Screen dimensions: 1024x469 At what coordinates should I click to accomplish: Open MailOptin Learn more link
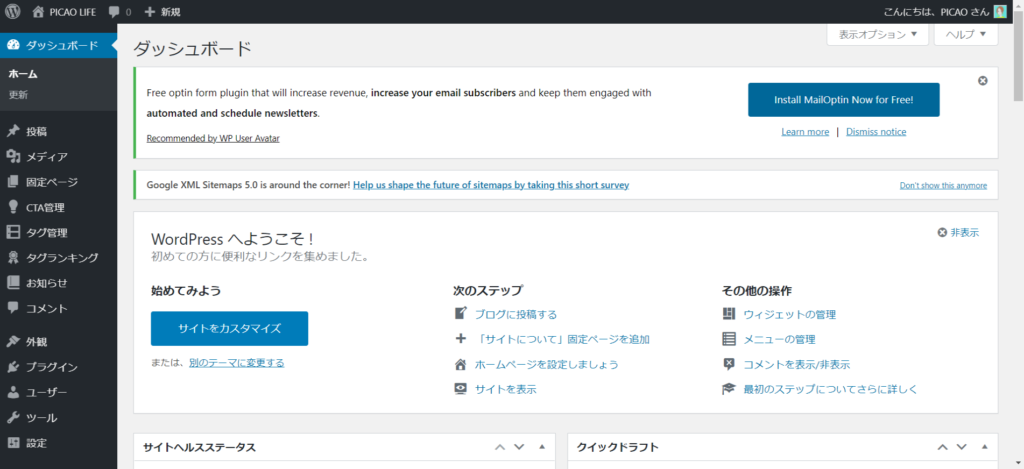(x=805, y=132)
